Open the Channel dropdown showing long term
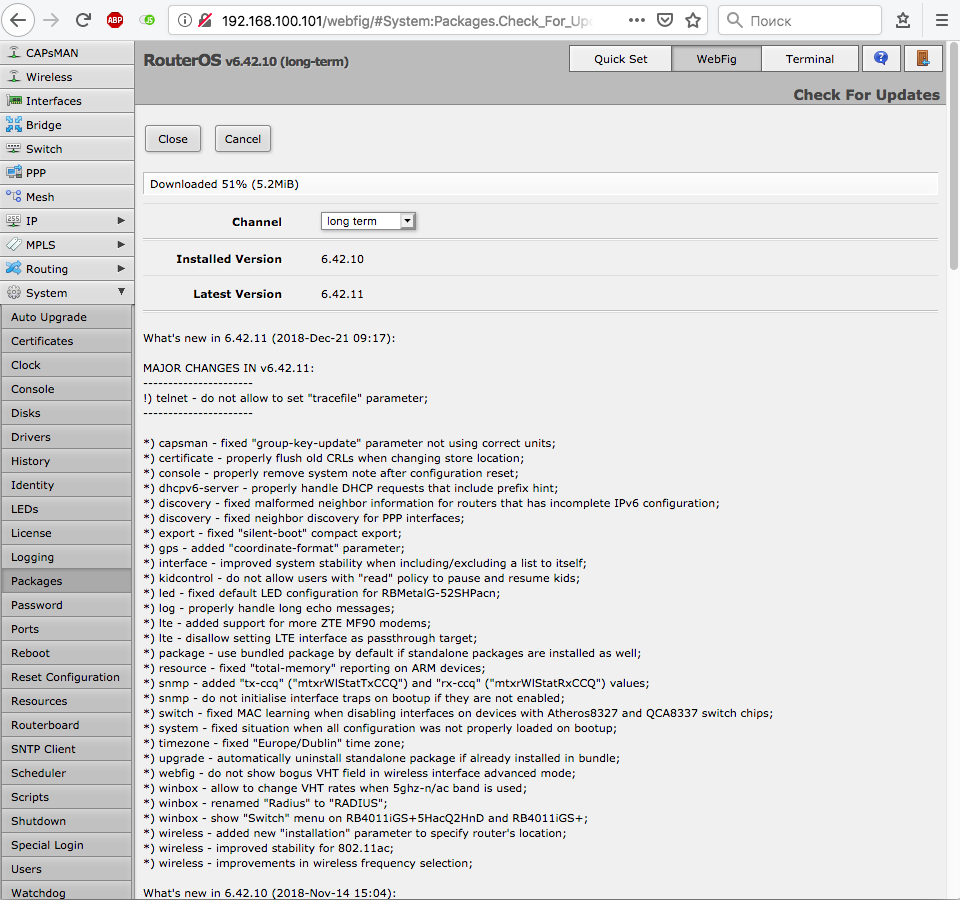 368,221
